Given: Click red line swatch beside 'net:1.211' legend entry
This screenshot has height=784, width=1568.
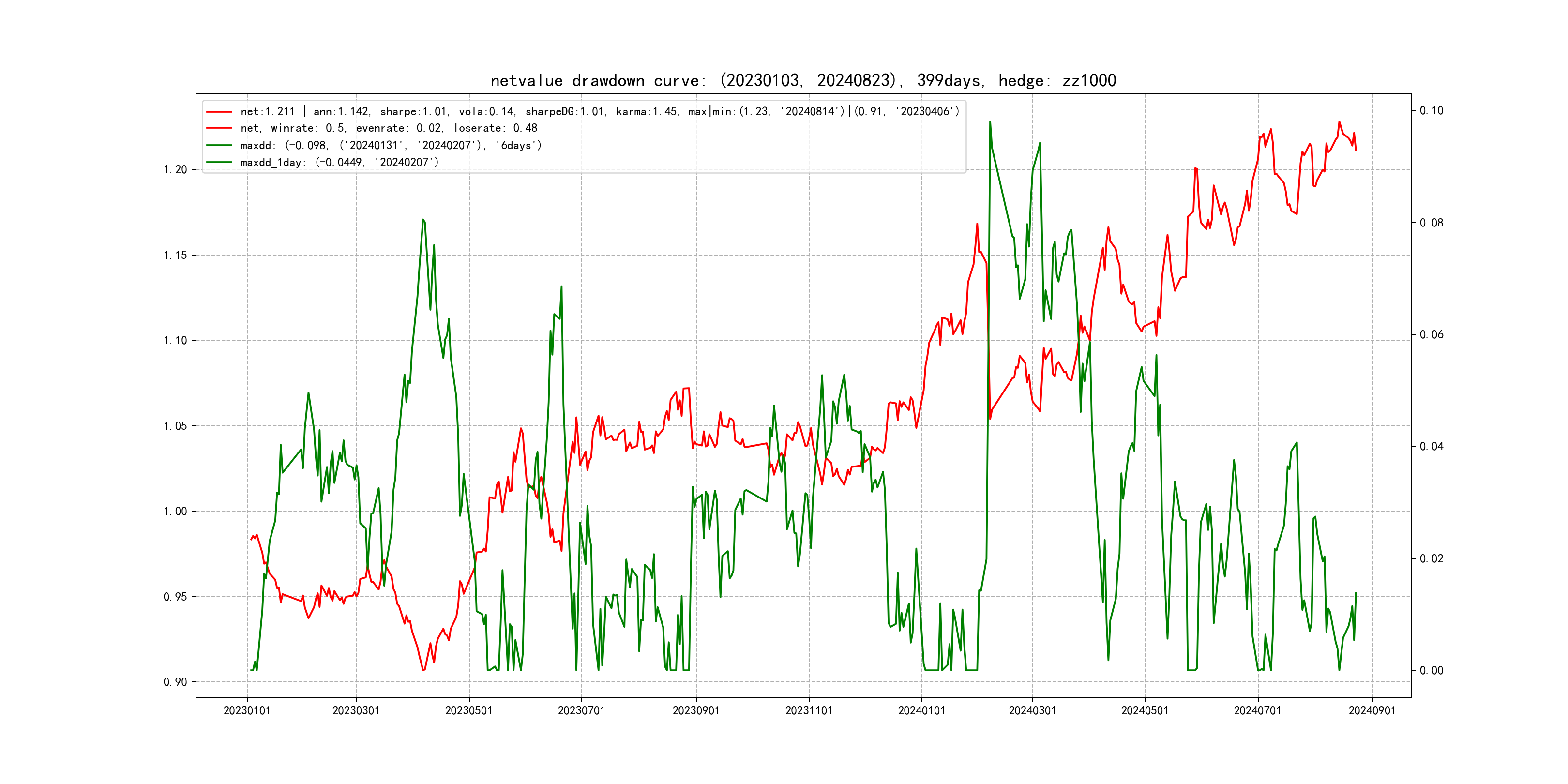Looking at the screenshot, I should [x=219, y=112].
